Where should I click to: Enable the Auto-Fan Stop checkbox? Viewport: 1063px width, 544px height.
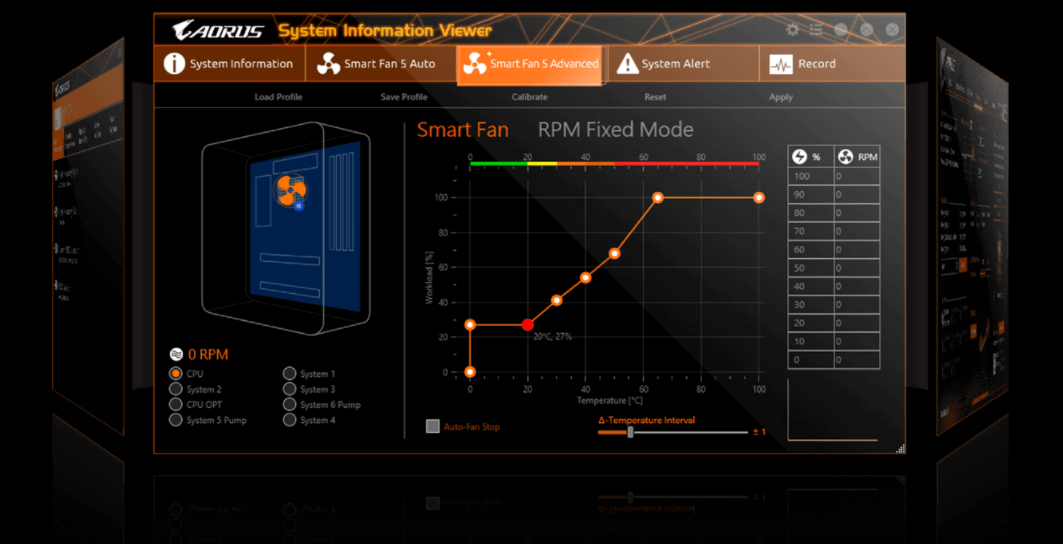click(x=433, y=427)
